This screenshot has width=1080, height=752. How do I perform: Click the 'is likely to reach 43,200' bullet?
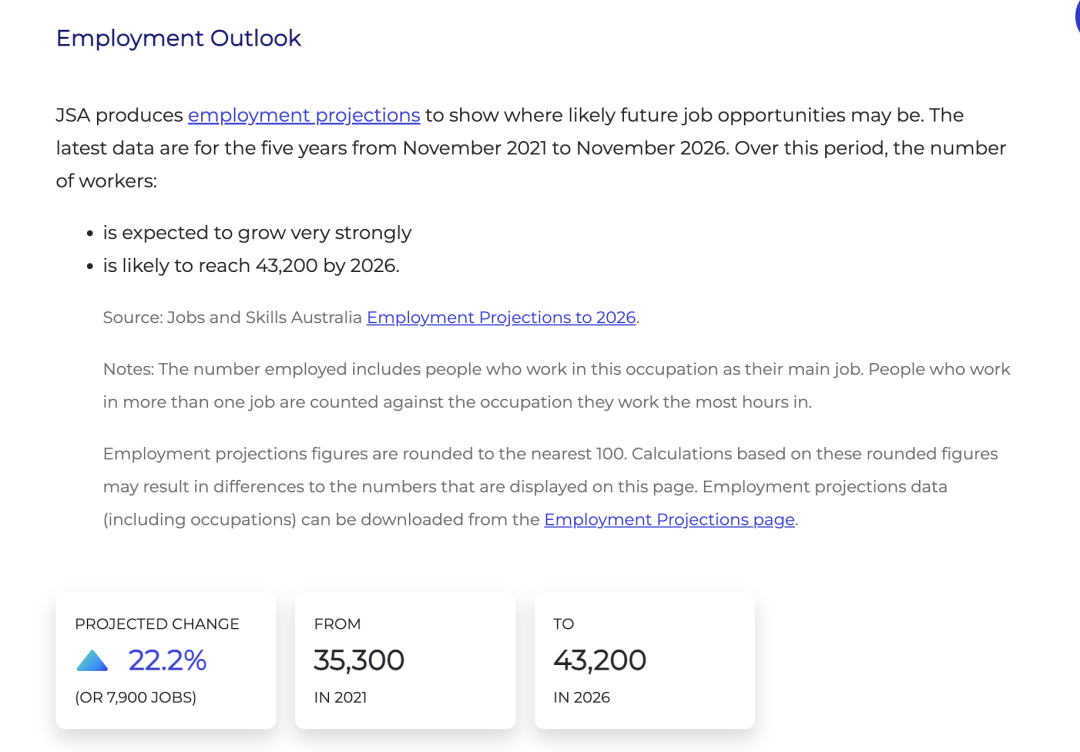[x=250, y=265]
